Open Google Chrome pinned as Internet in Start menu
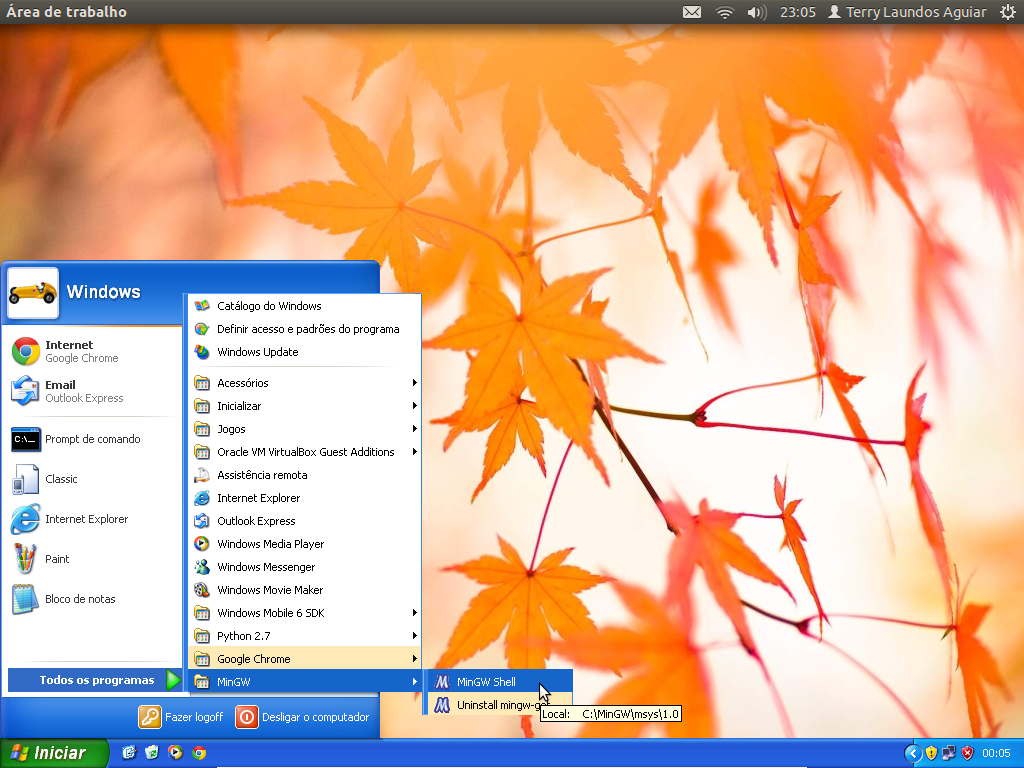Image resolution: width=1024 pixels, height=768 pixels. coord(93,351)
